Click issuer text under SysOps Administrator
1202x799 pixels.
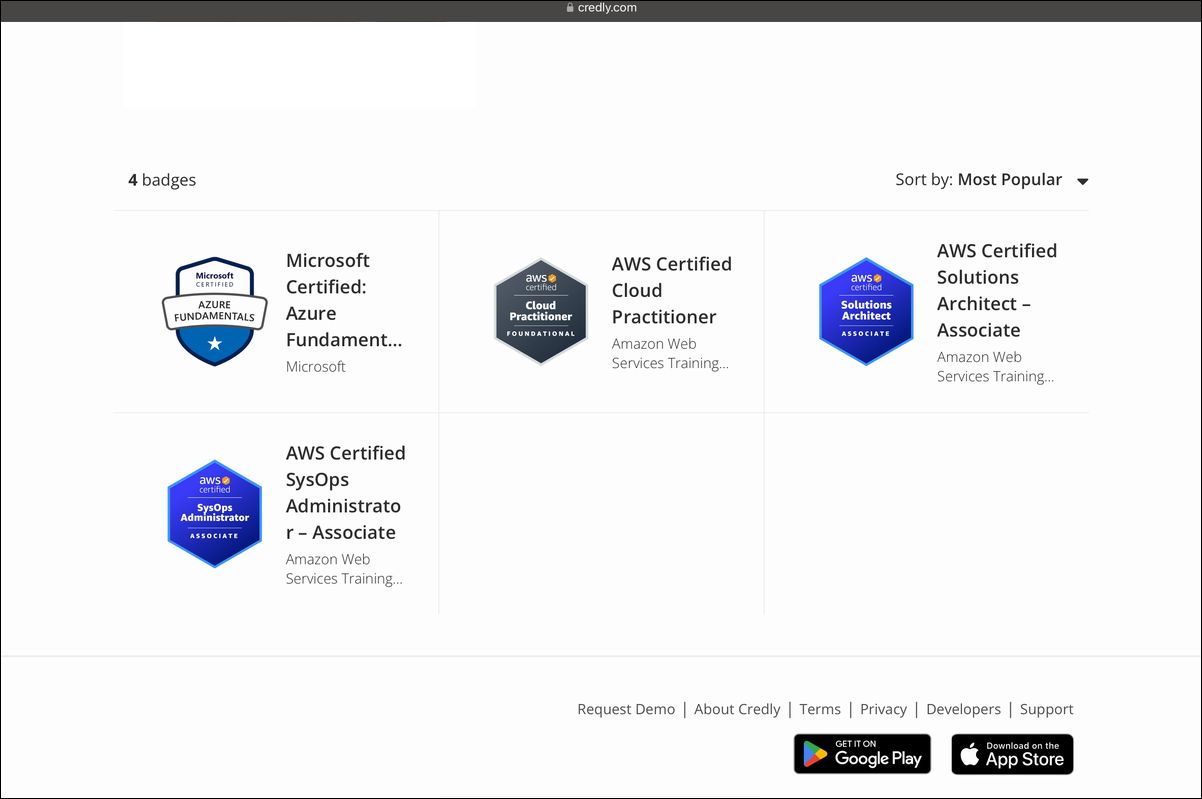344,569
